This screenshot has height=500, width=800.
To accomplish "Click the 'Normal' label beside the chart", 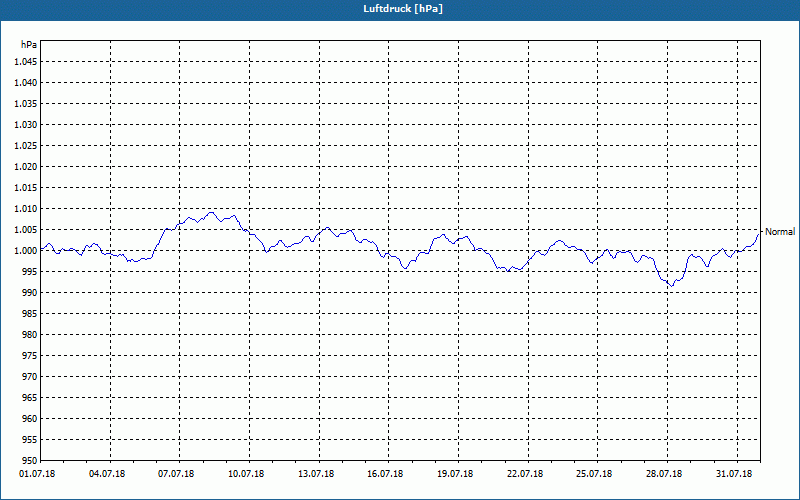I will pyautogui.click(x=780, y=232).
